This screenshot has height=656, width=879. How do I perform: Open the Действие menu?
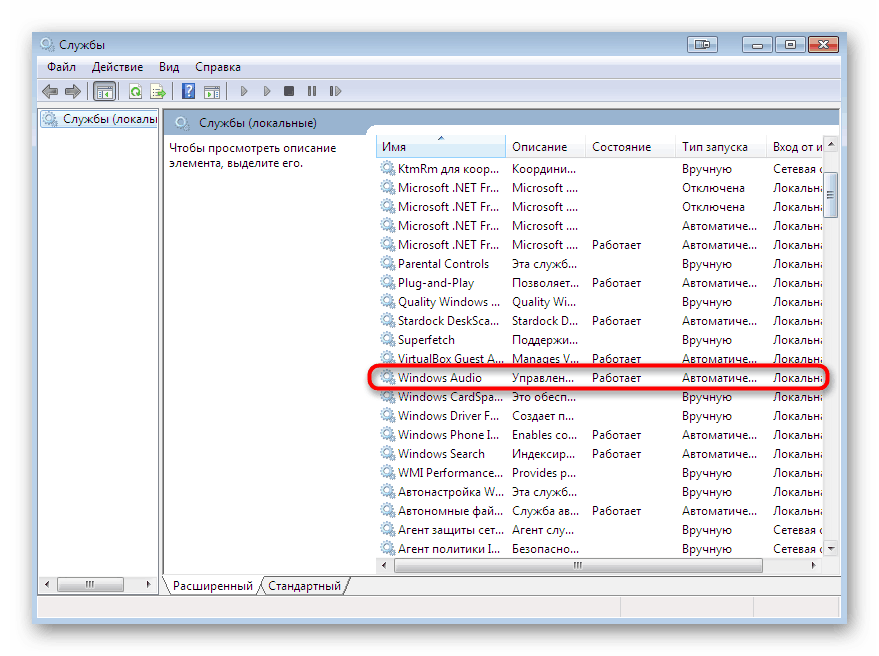coord(118,66)
